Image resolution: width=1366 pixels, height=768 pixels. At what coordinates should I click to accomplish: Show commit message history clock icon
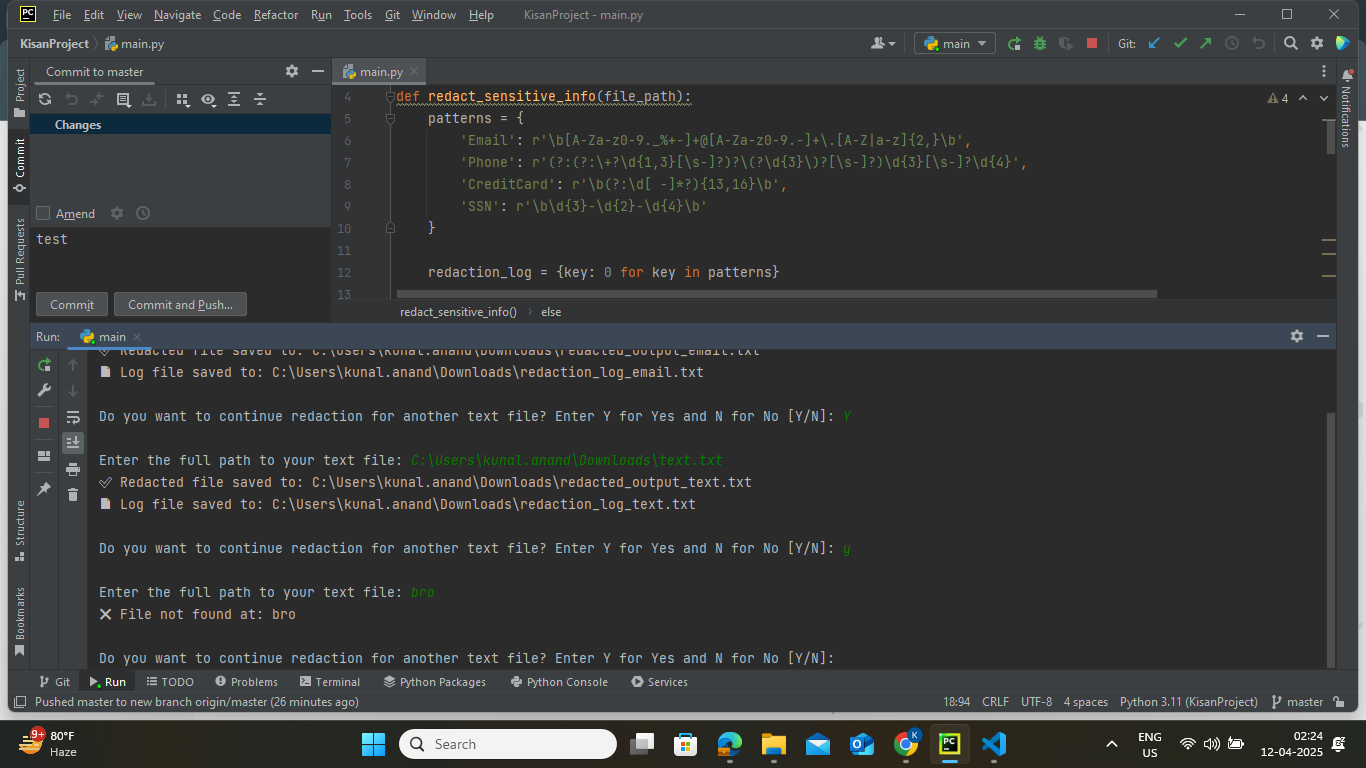143,213
